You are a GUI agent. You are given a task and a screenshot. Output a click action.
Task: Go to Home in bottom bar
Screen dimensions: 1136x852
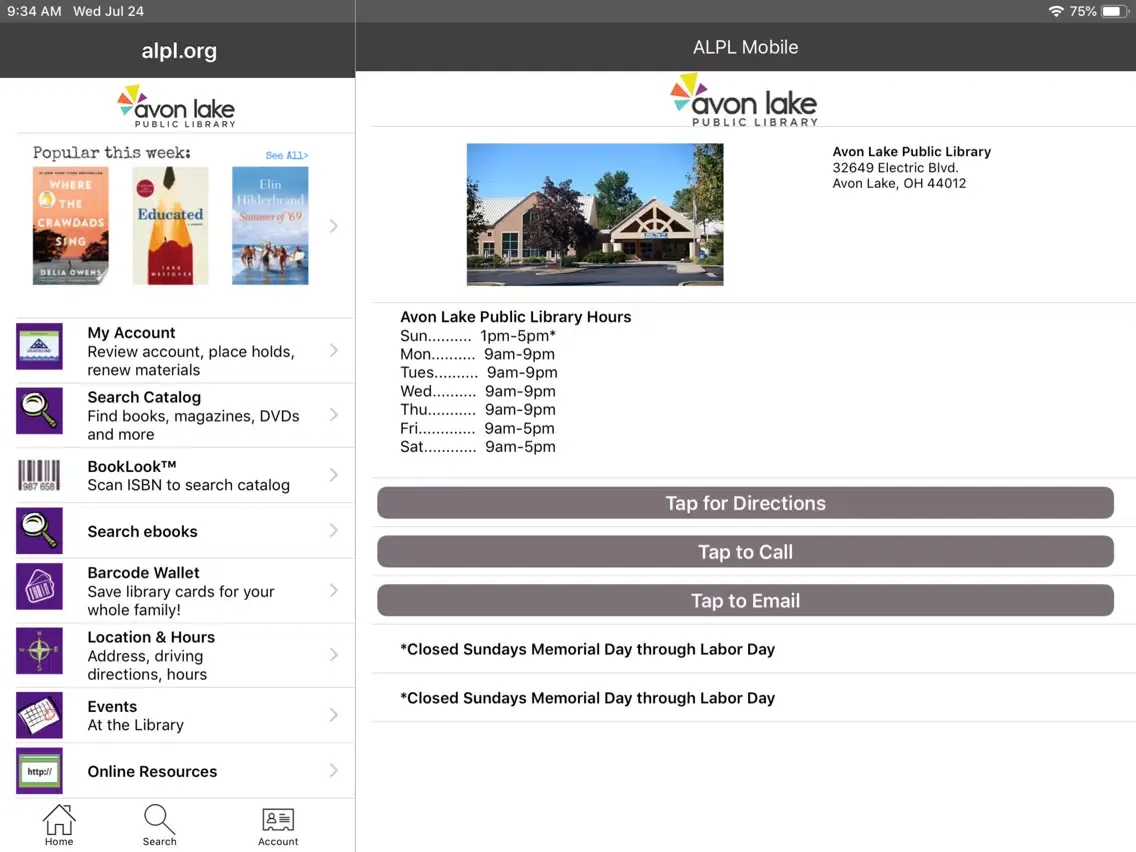point(59,825)
